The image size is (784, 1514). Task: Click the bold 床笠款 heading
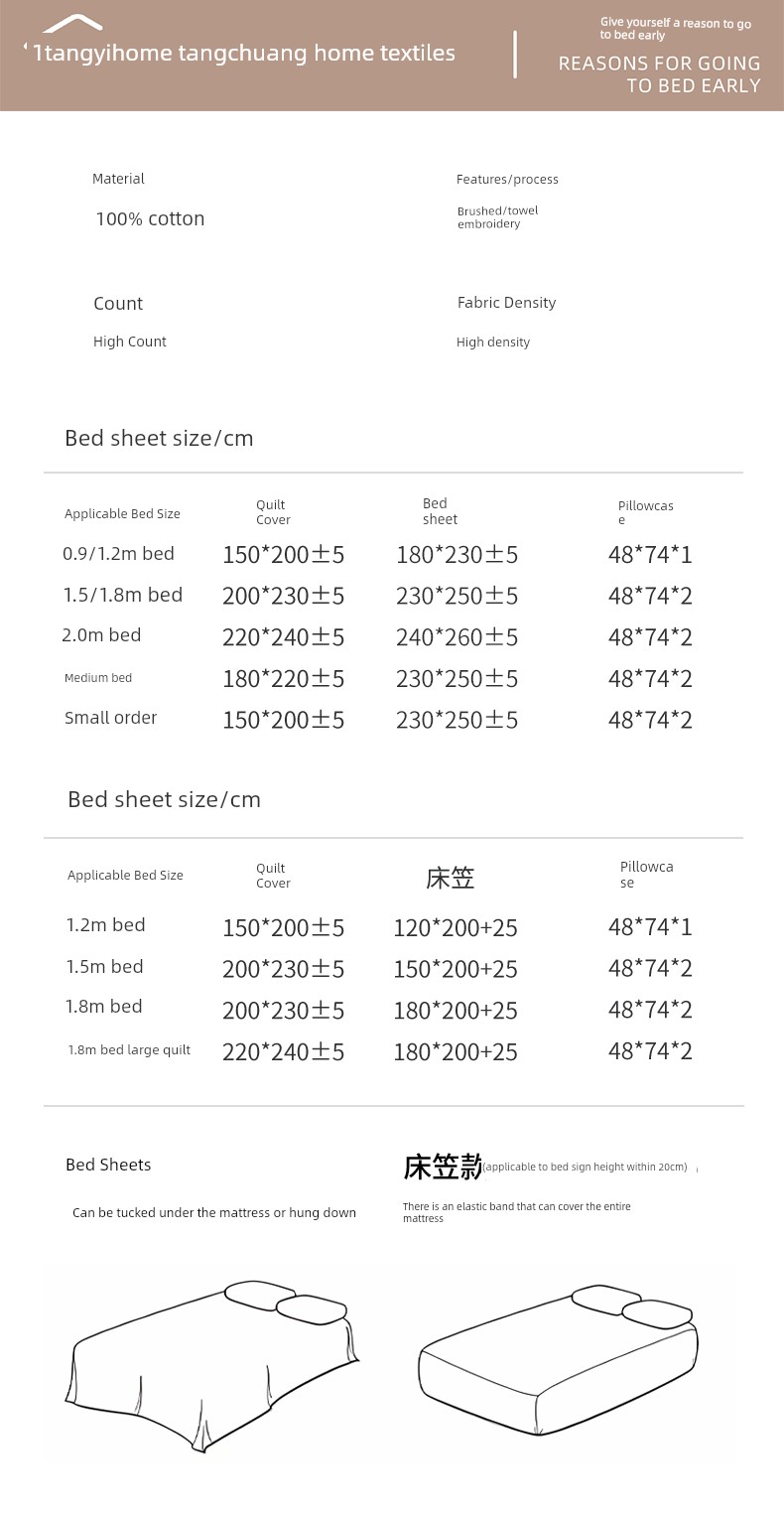click(443, 1168)
